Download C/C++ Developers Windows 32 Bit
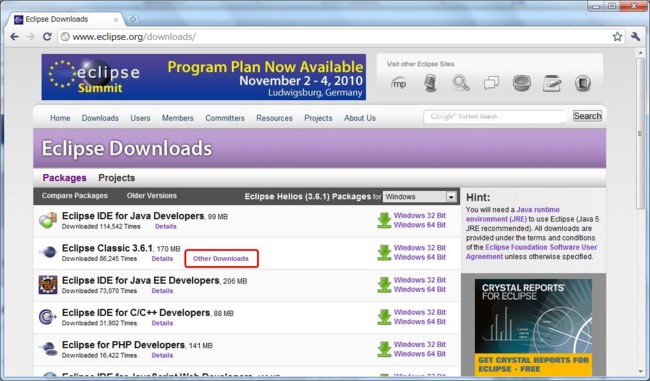Viewport: 650px width, 381px height. 420,312
